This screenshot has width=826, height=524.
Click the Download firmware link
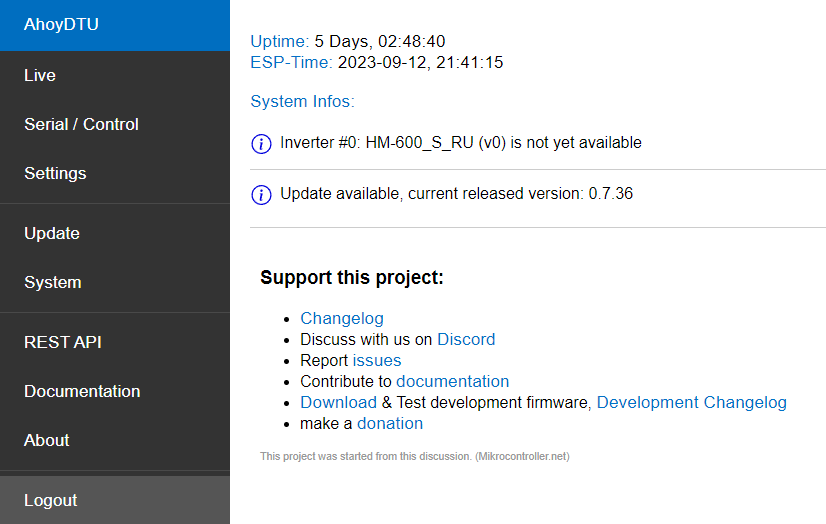[338, 402]
